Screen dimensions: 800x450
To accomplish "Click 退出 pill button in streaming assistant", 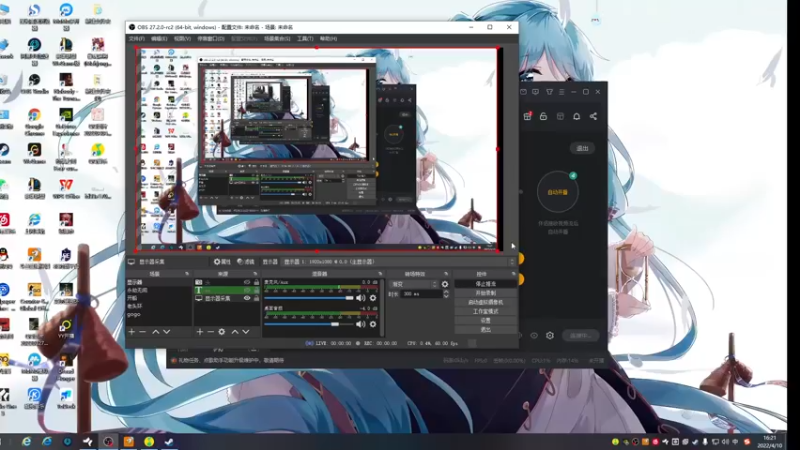I will [582, 148].
